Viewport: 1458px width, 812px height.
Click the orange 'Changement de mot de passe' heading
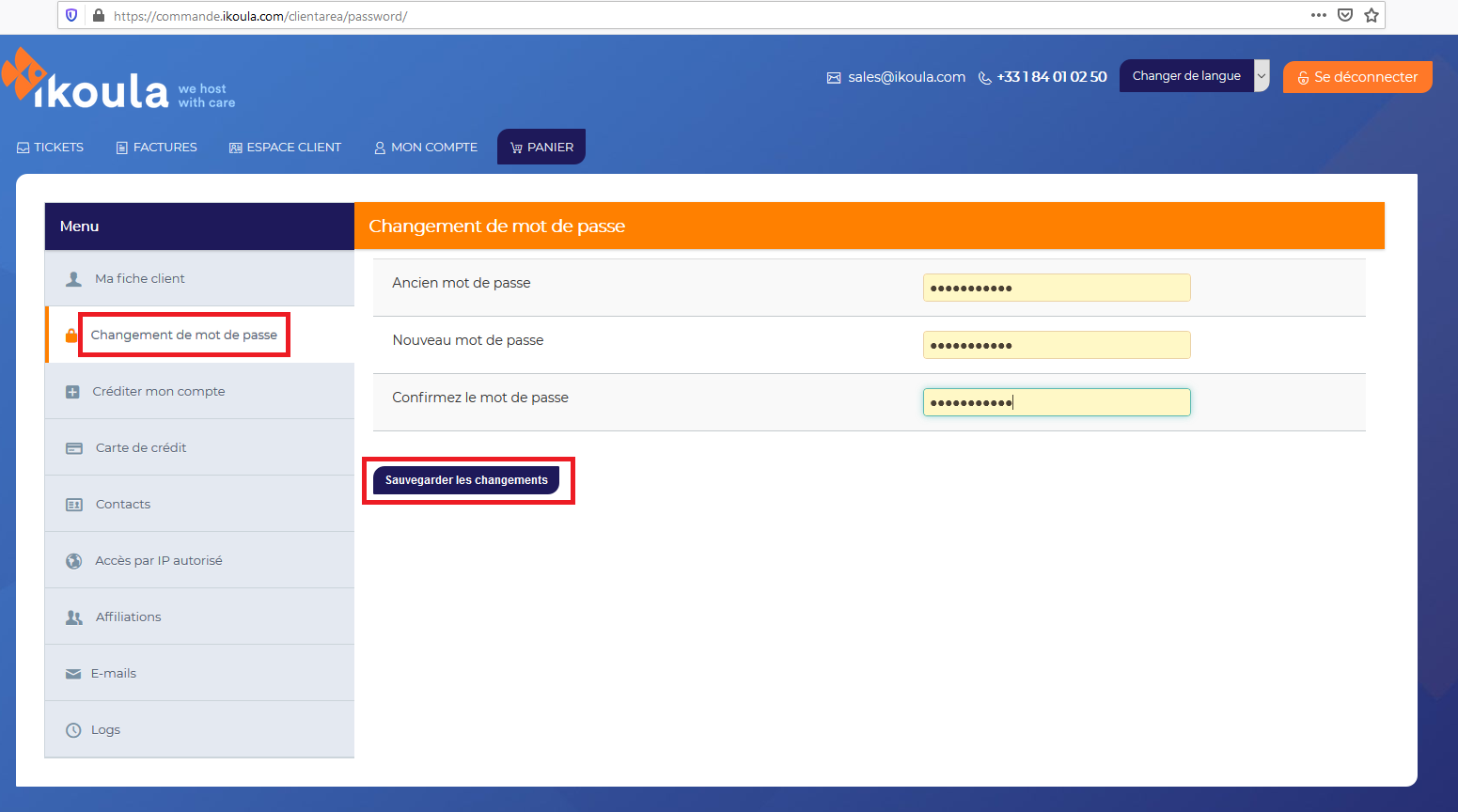click(497, 226)
